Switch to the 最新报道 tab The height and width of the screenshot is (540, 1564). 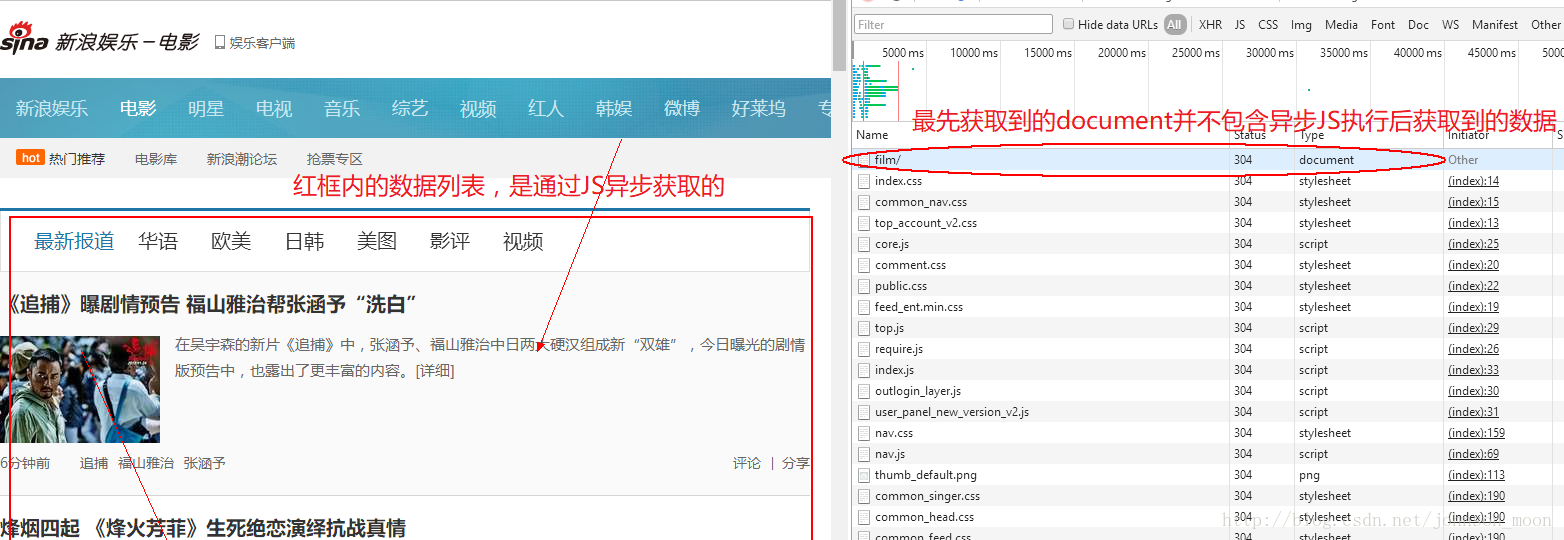[x=74, y=241]
